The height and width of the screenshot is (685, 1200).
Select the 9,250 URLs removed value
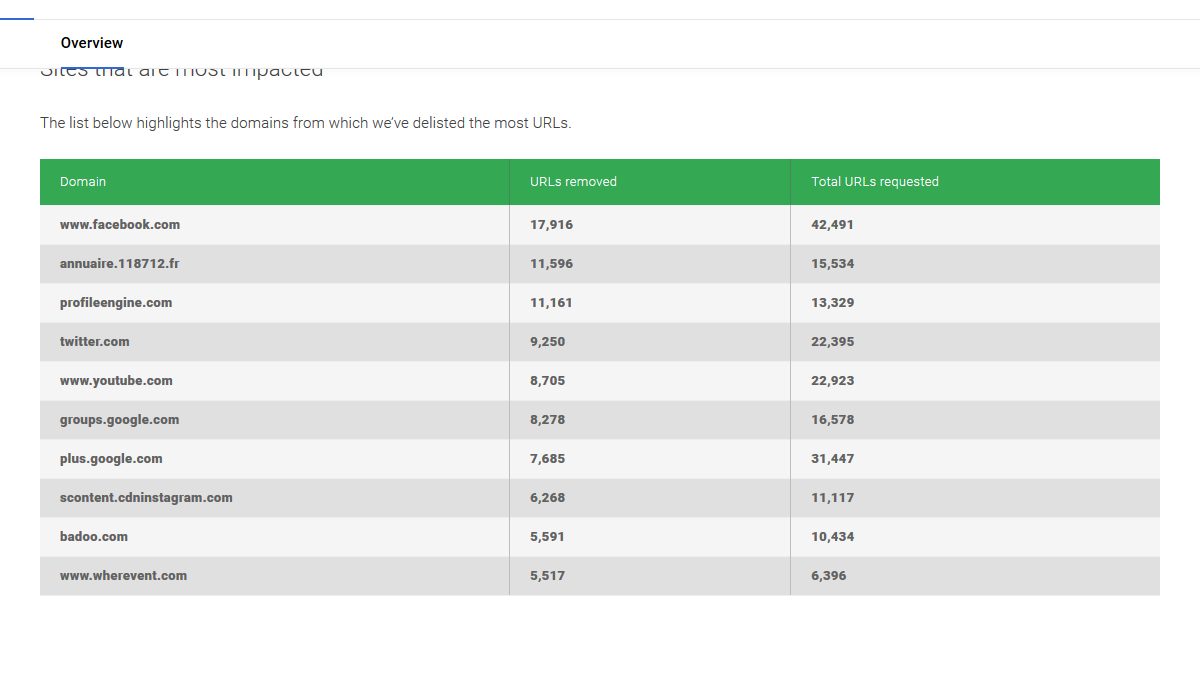click(548, 342)
